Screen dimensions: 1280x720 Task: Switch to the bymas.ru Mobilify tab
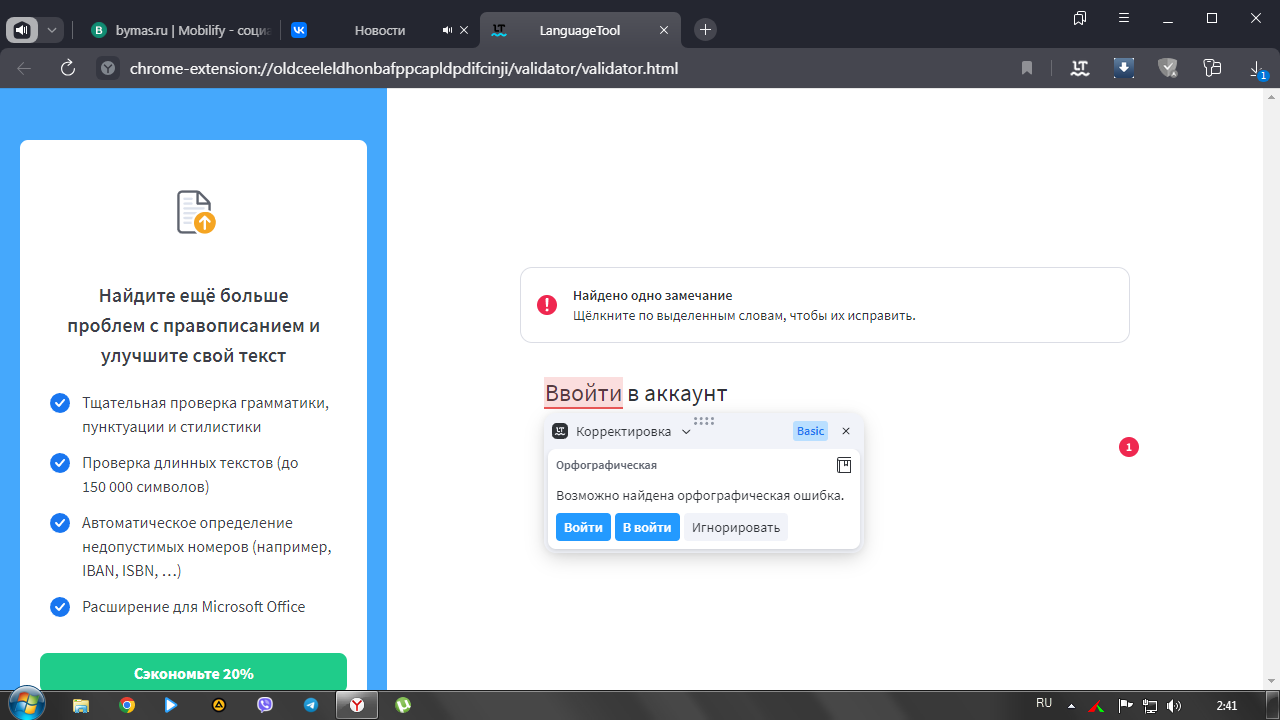(x=180, y=30)
